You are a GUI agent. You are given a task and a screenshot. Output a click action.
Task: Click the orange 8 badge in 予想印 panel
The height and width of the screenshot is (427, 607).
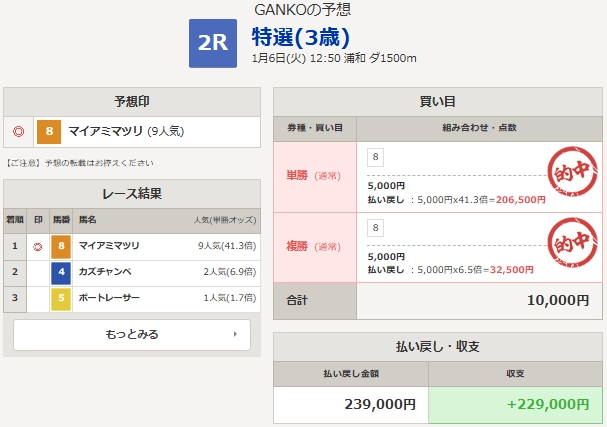49,131
